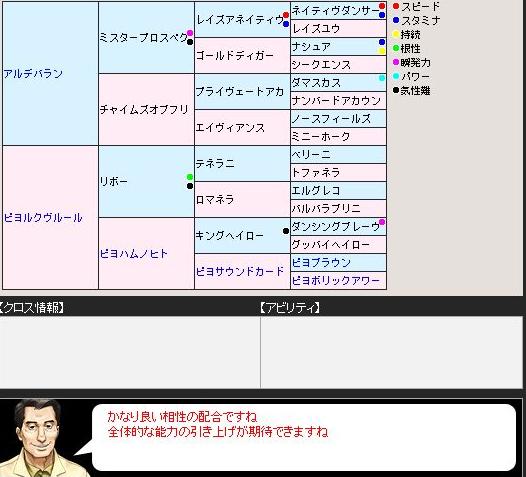
Task: Click the blue スタミナ legend dot
Action: (396, 20)
